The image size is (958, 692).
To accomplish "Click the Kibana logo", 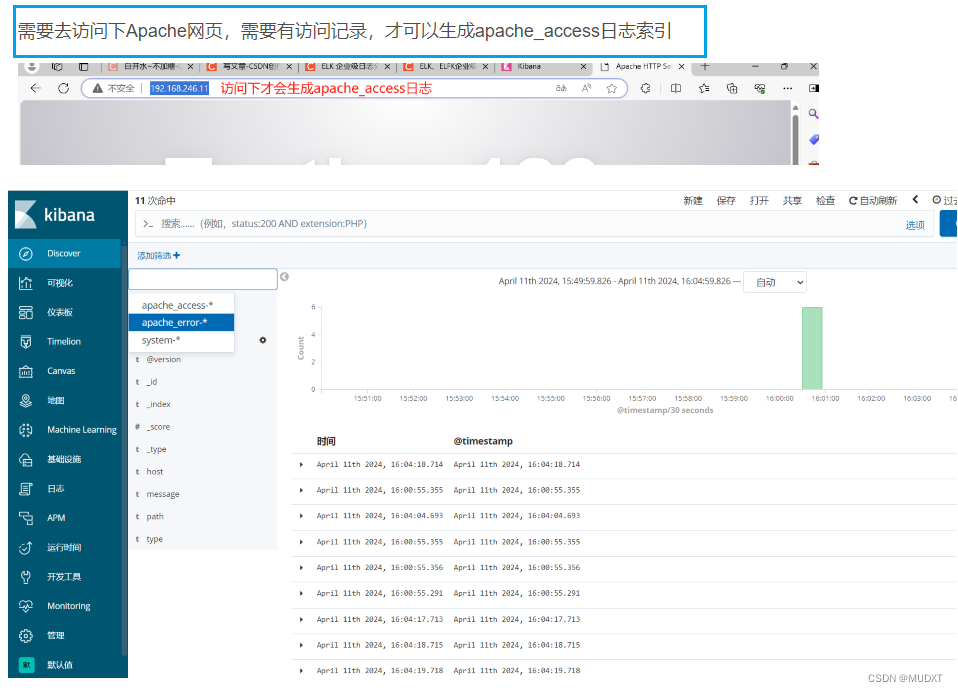I will pyautogui.click(x=55, y=214).
